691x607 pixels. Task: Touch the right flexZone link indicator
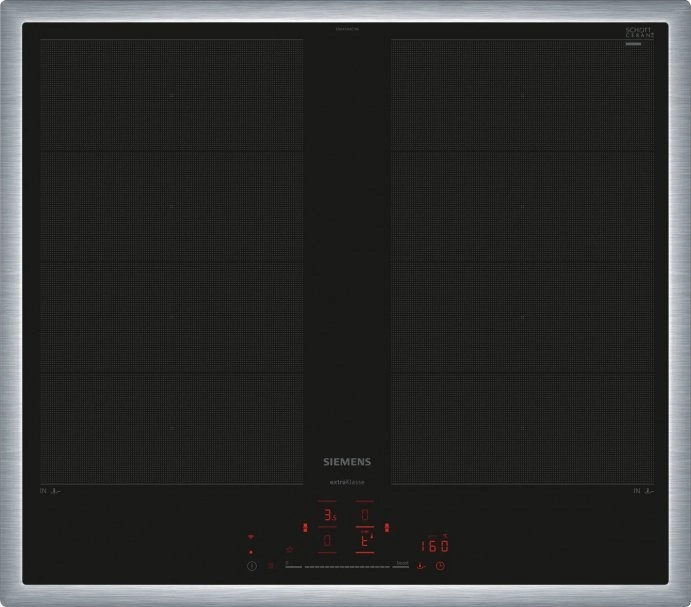point(386,528)
